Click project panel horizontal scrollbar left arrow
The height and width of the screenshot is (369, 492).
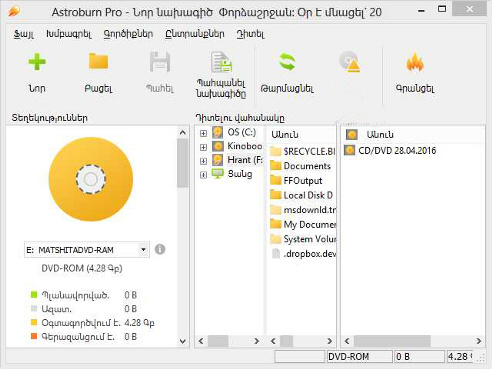[x=347, y=341]
